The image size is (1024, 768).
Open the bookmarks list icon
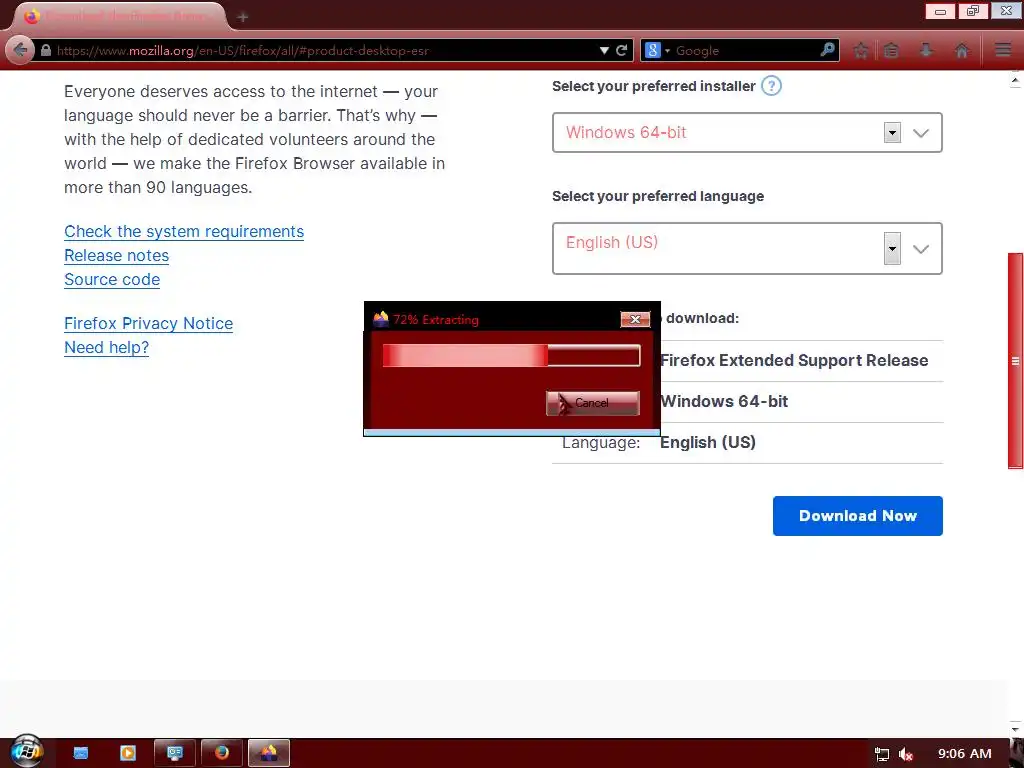click(891, 50)
